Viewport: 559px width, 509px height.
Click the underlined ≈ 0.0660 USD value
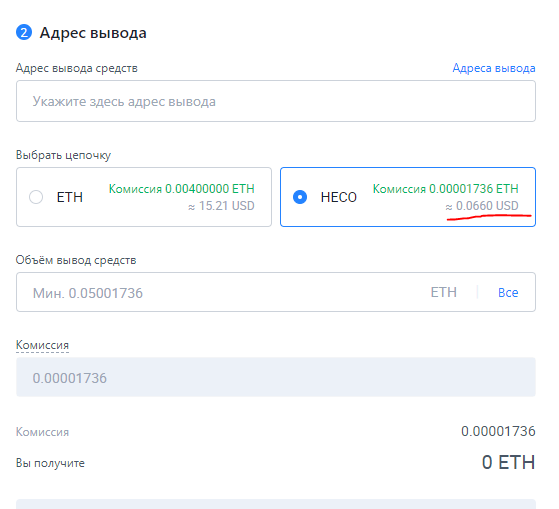point(482,206)
